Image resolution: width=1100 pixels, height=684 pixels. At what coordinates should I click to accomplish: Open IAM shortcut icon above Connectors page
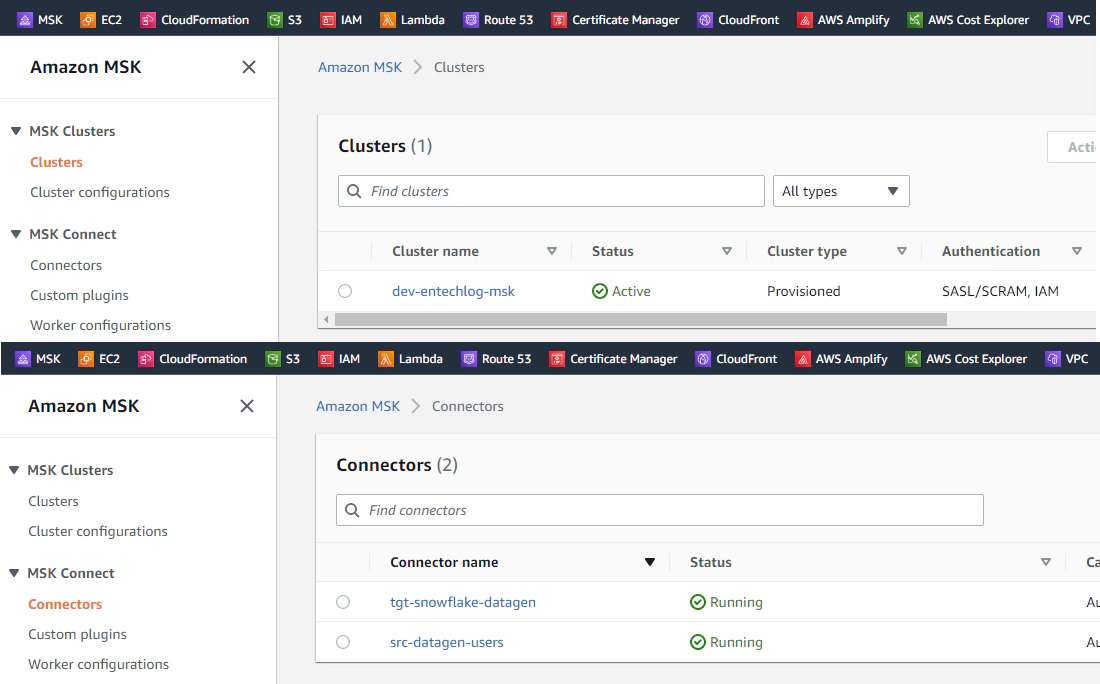[x=326, y=358]
